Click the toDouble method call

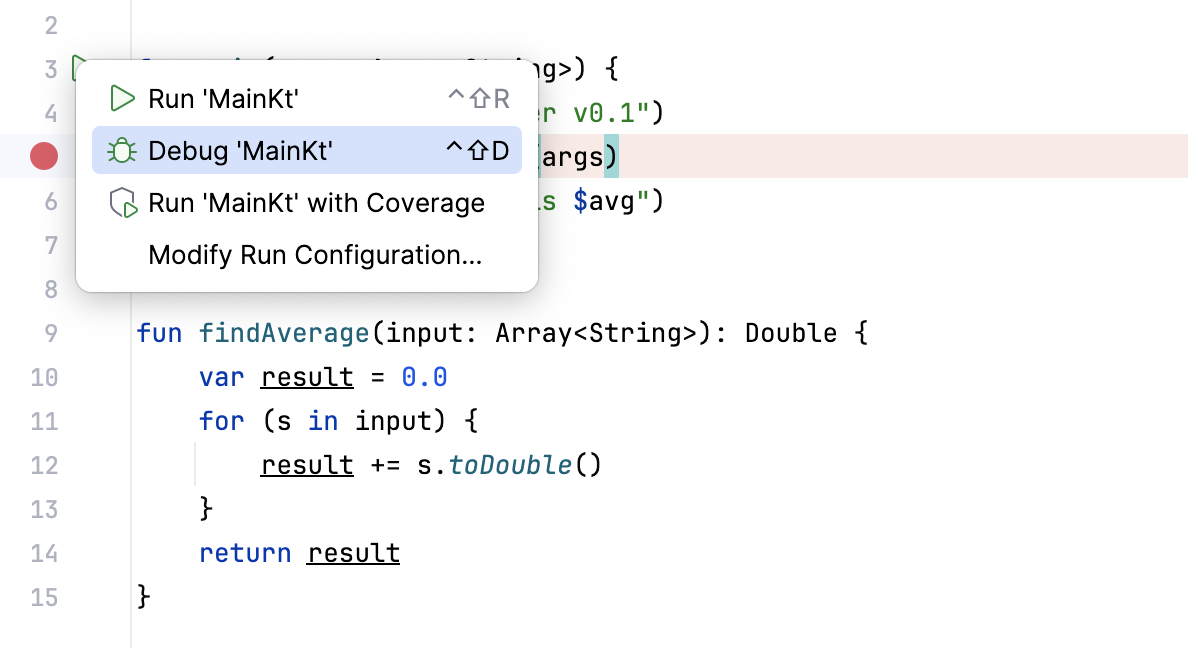[510, 465]
